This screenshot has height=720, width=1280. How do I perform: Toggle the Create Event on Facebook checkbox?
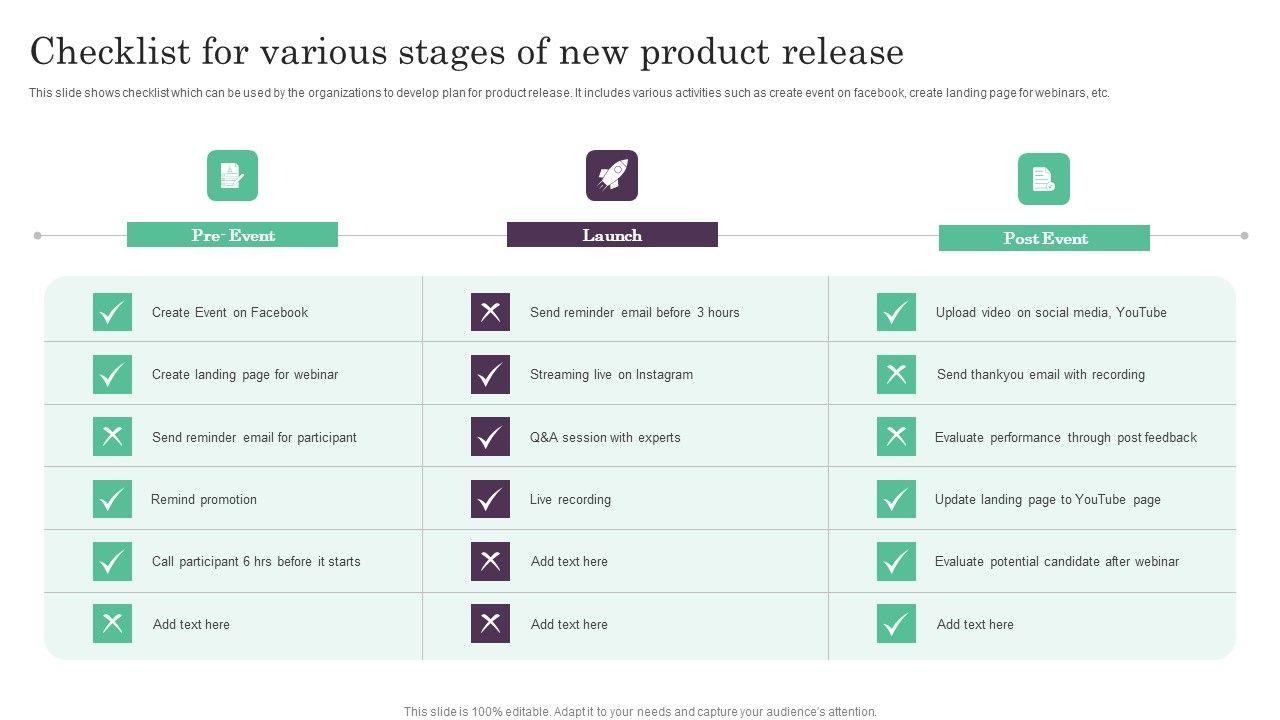112,312
